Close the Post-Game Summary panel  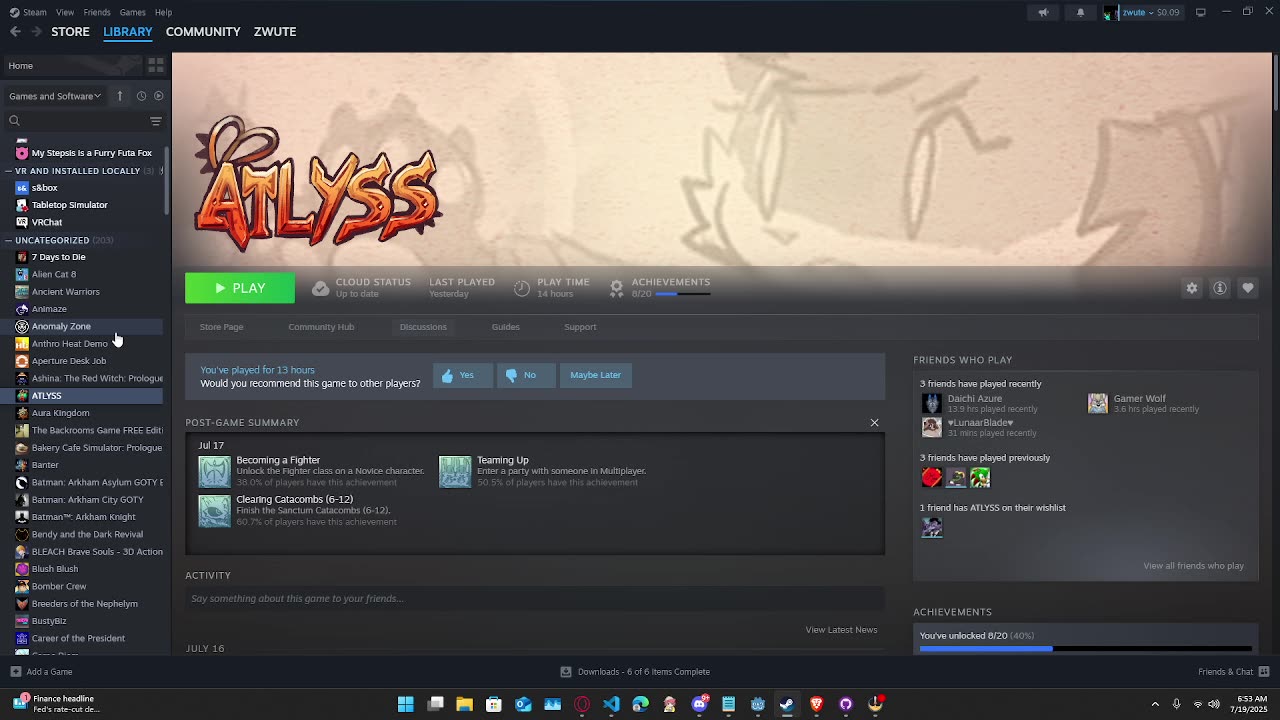[874, 423]
